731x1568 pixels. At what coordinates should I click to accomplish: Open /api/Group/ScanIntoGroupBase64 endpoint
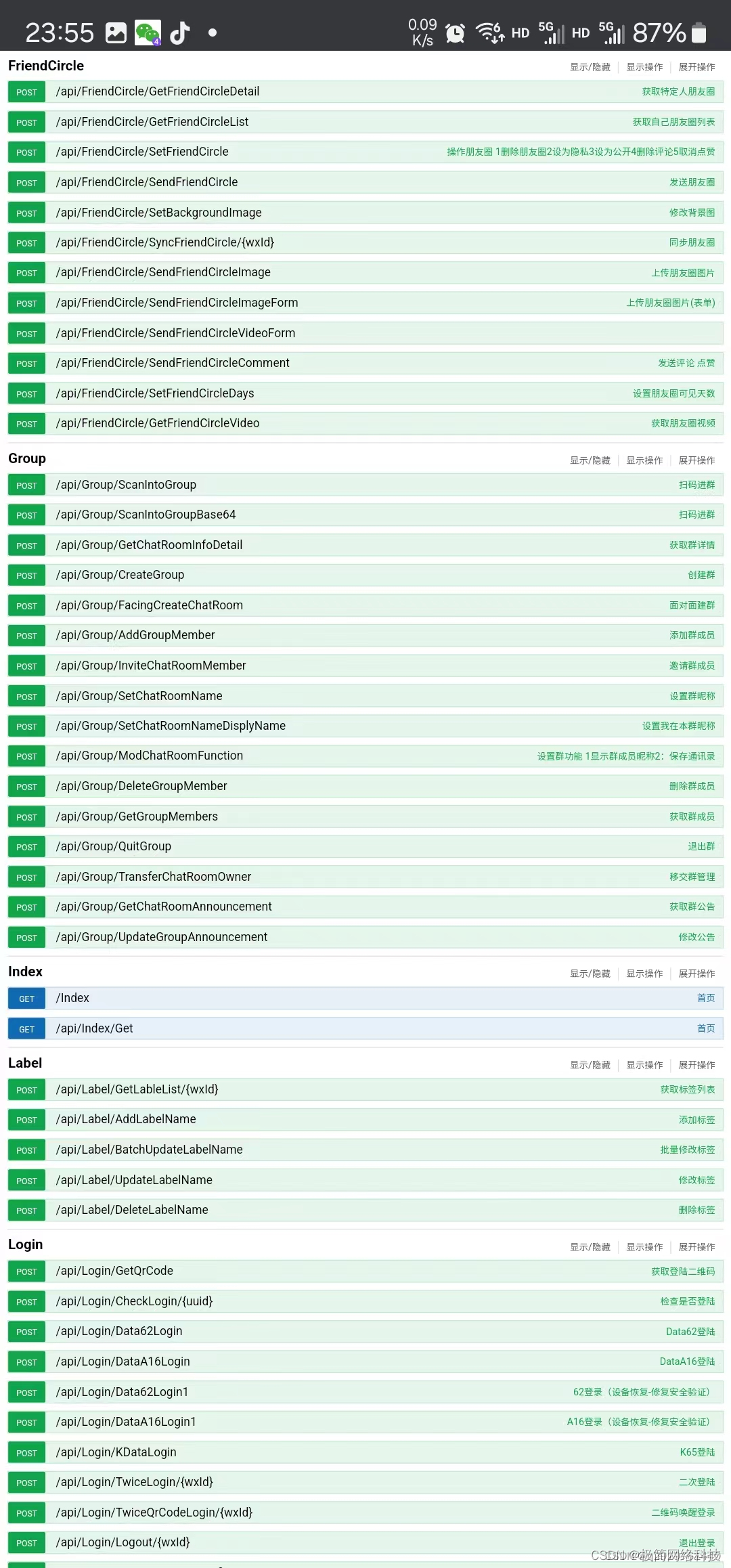[365, 515]
